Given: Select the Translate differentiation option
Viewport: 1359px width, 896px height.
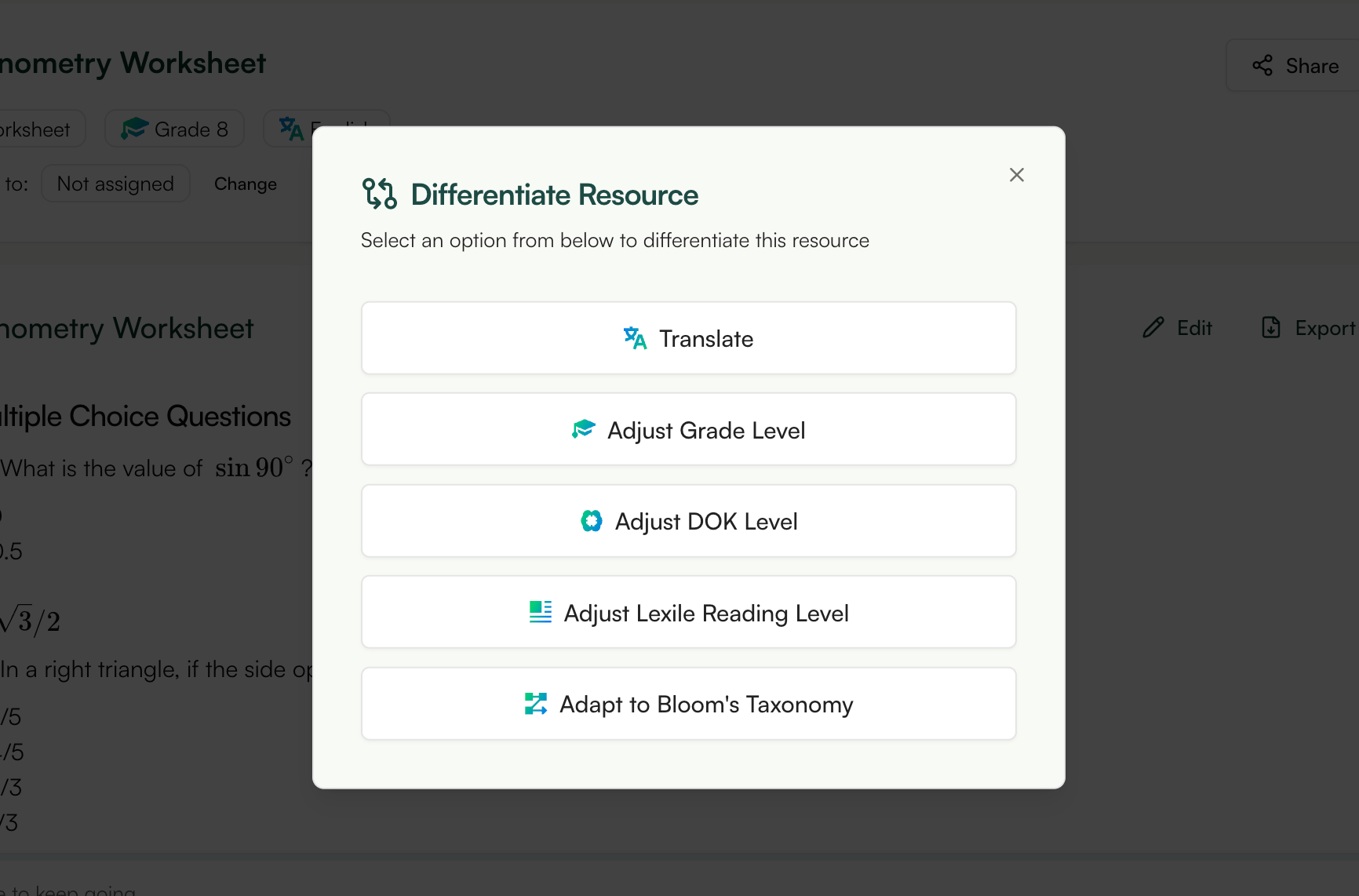Looking at the screenshot, I should [688, 337].
